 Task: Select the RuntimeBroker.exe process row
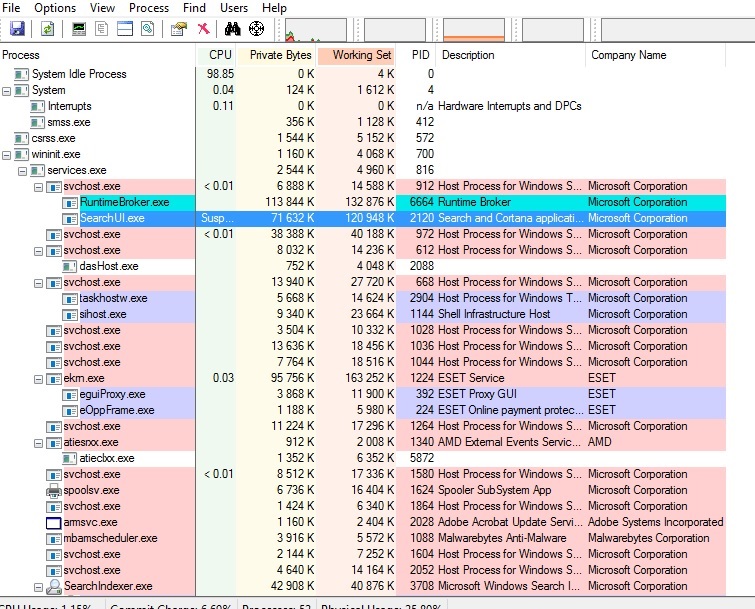point(124,202)
